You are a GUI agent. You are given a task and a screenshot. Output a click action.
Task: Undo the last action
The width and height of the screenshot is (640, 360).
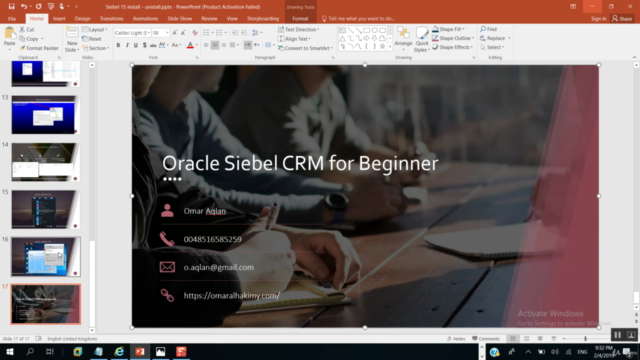pyautogui.click(x=24, y=7)
